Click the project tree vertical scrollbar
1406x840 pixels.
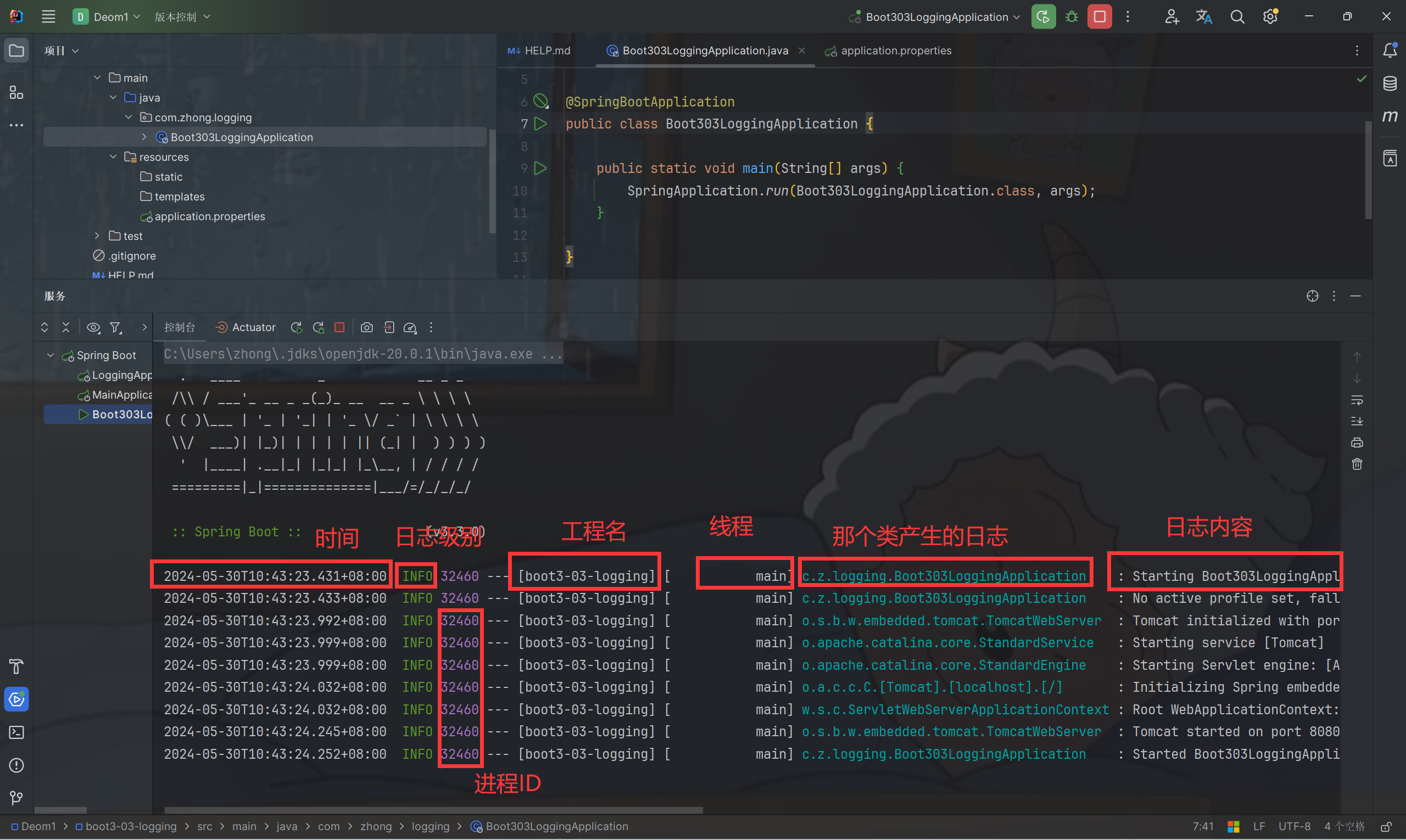492,181
